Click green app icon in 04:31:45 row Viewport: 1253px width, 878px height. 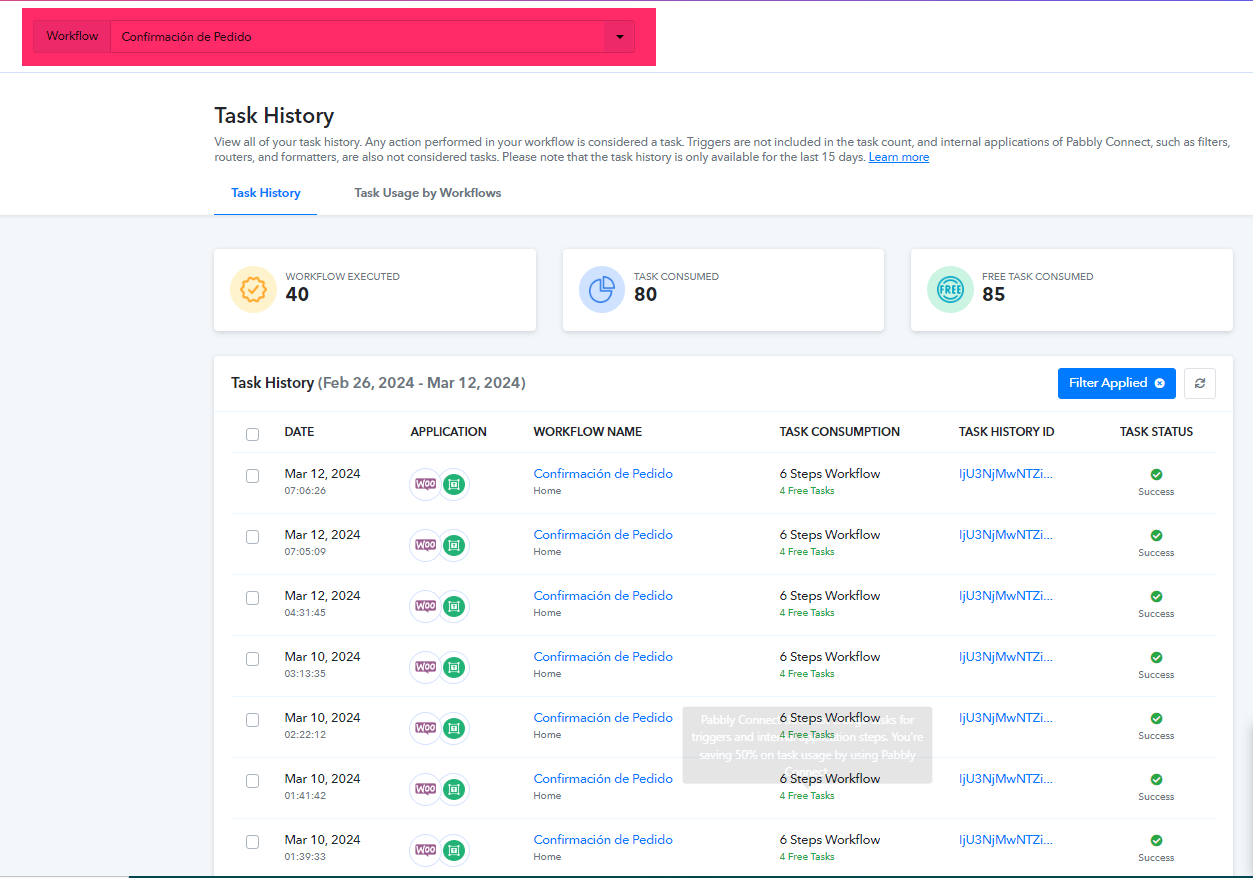coord(454,606)
